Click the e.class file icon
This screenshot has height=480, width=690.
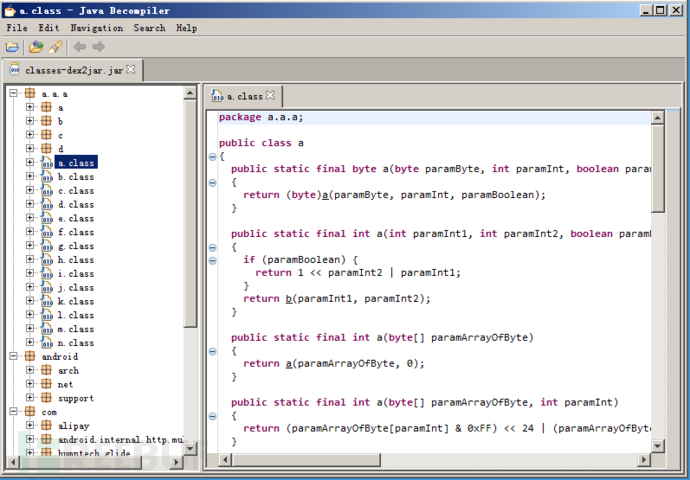(x=47, y=218)
